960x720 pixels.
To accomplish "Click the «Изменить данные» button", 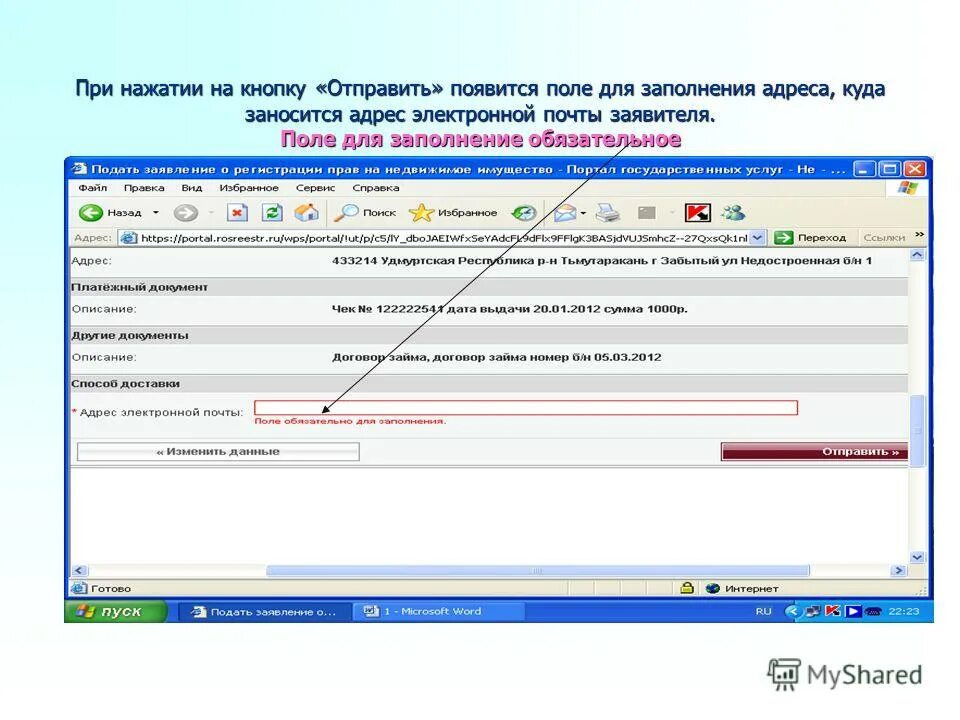I will point(218,451).
